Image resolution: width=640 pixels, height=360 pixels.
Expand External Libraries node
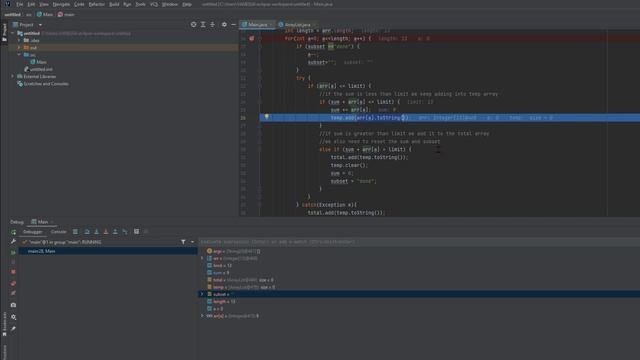(x=13, y=76)
